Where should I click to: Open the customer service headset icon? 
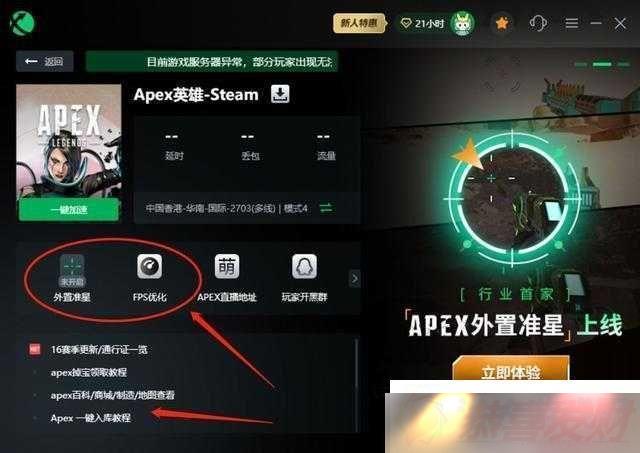538,23
